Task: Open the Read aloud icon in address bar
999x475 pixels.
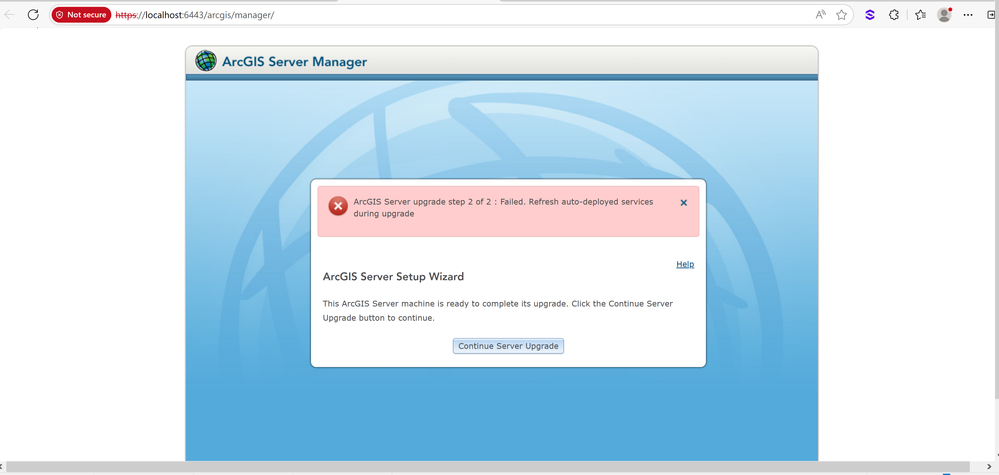Action: click(821, 15)
